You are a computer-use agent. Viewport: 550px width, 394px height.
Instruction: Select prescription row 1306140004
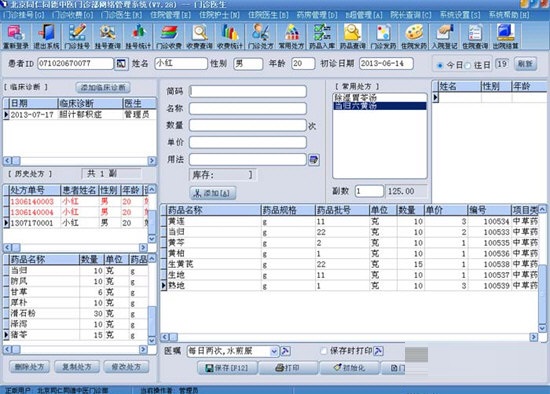(x=76, y=212)
